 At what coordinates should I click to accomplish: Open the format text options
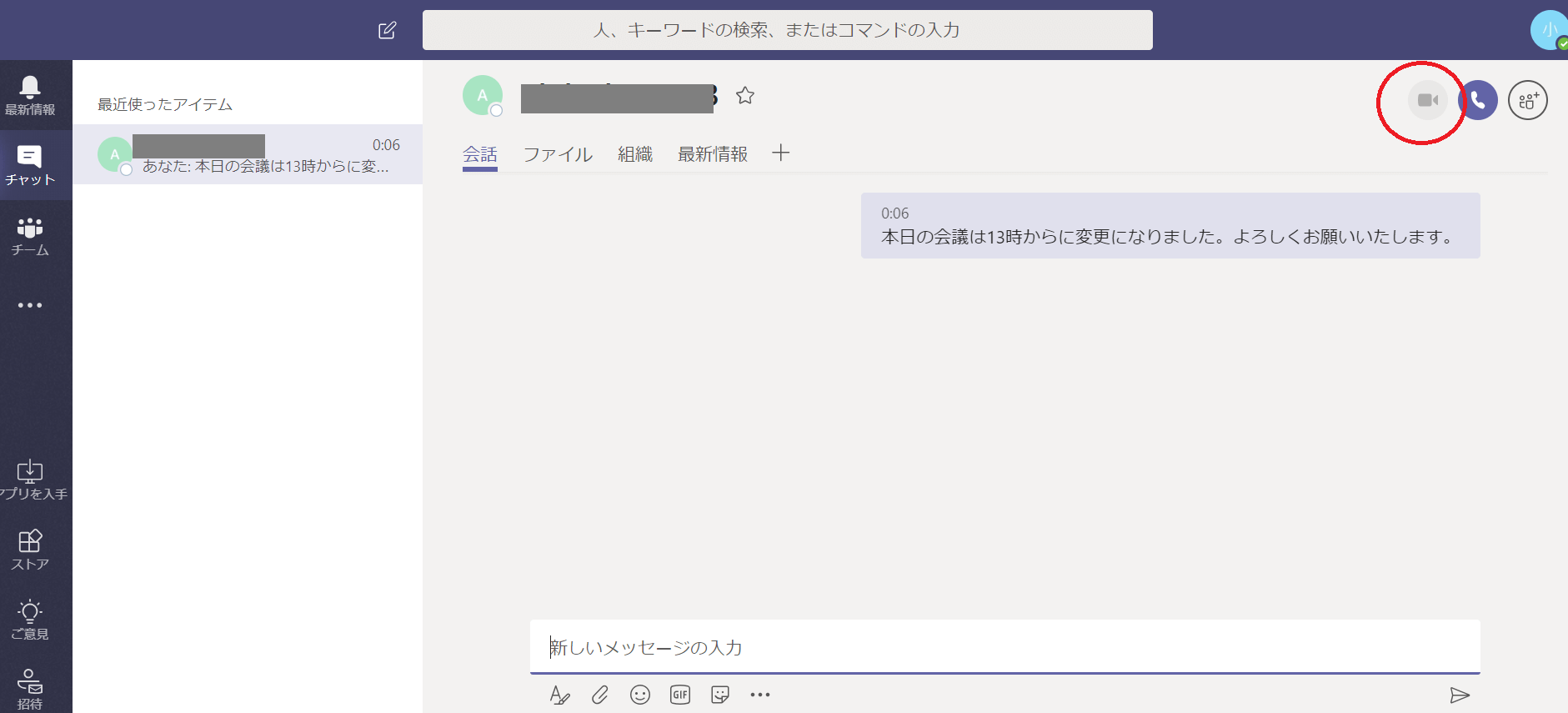[x=559, y=695]
